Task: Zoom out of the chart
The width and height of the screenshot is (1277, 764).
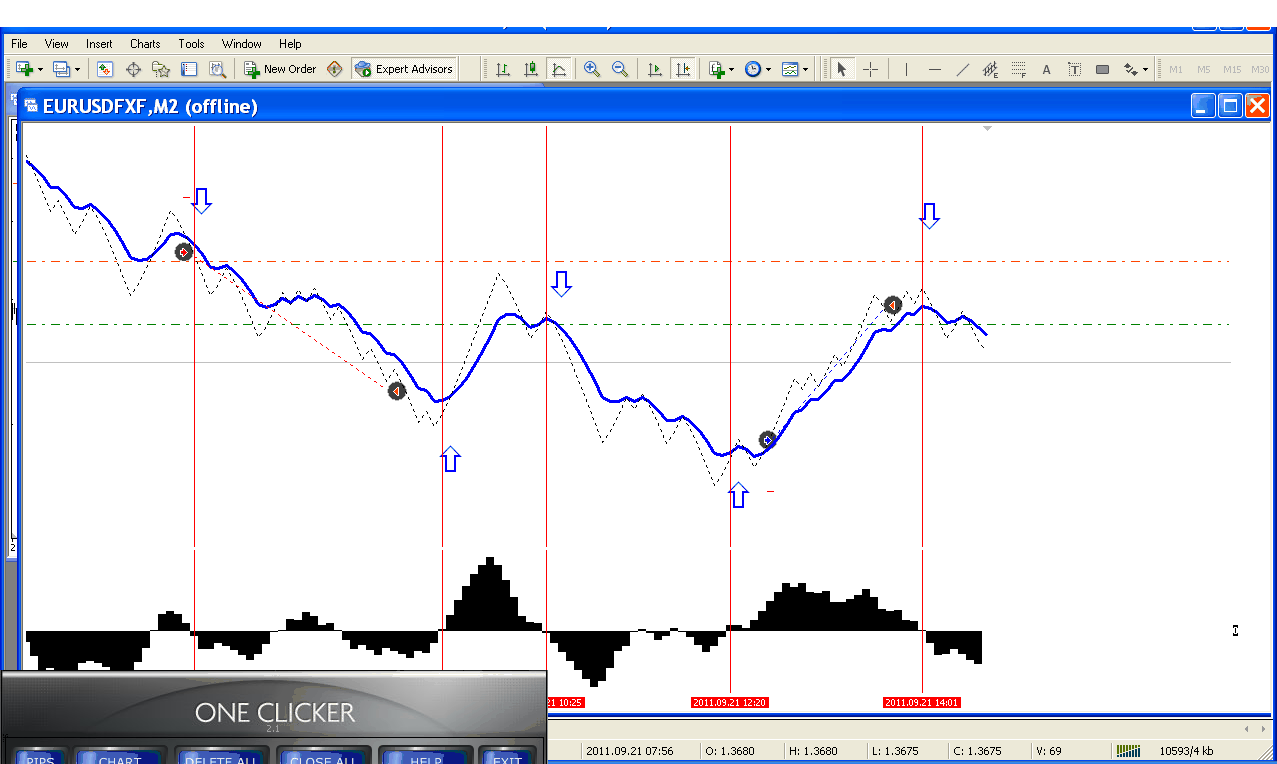Action: coord(620,69)
